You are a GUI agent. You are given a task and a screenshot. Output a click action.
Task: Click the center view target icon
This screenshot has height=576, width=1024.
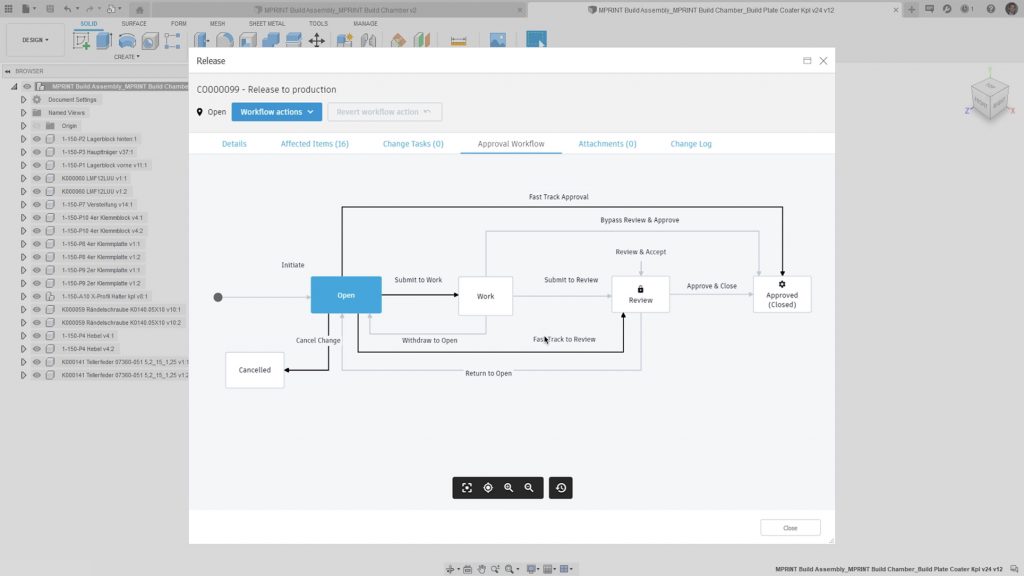pyautogui.click(x=488, y=488)
